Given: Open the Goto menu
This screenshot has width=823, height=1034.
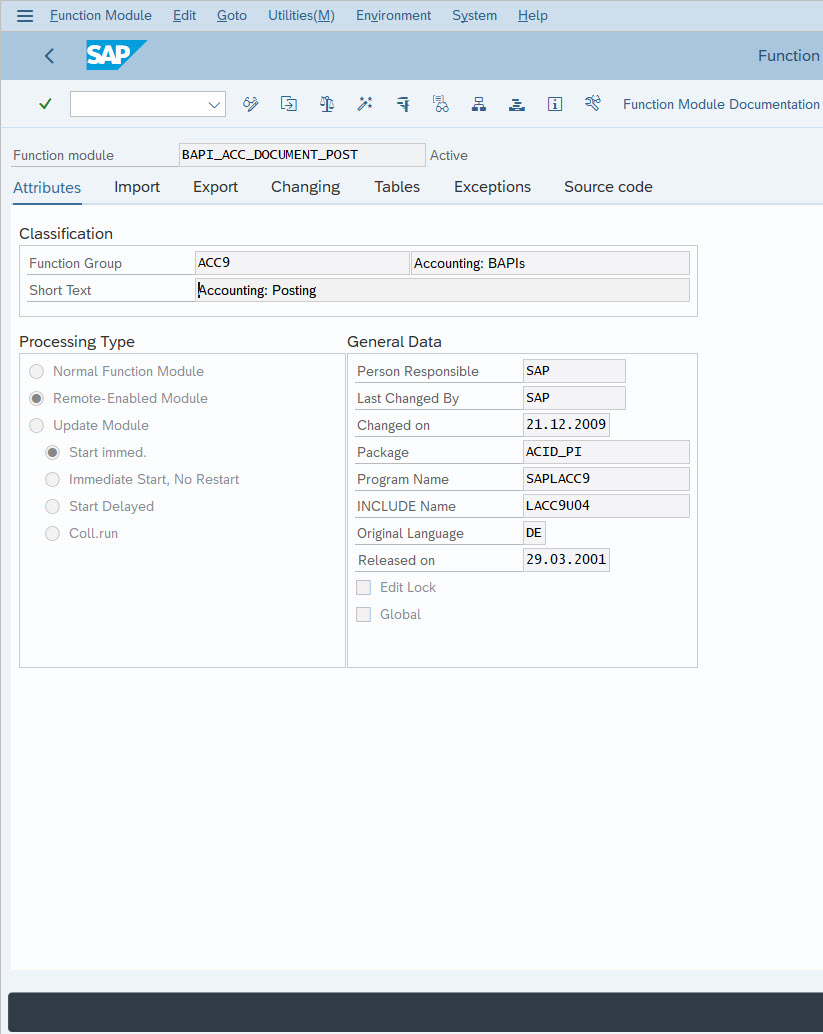Looking at the screenshot, I should [x=232, y=15].
